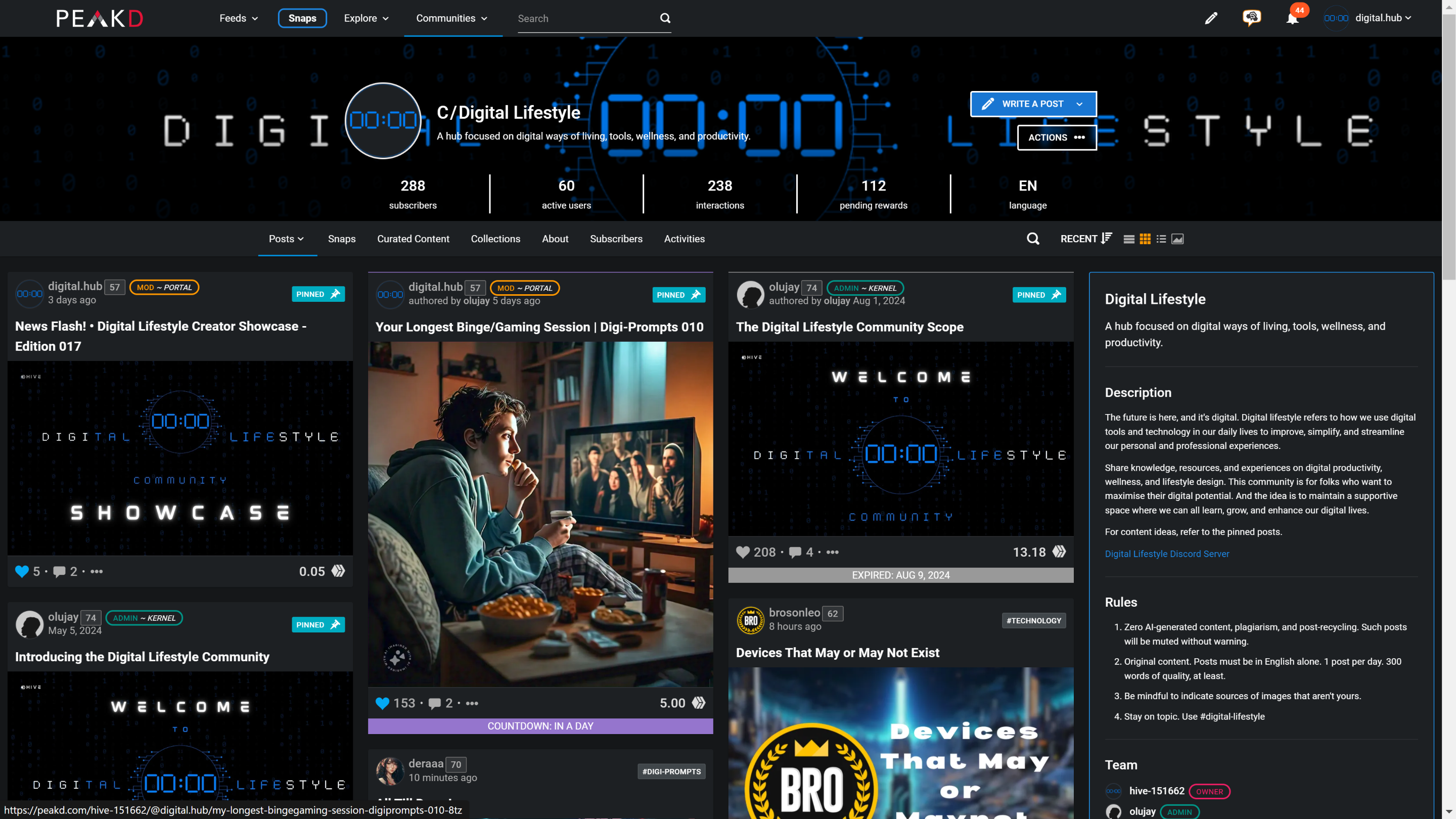Expand the Explore dropdown
1456x819 pixels.
pos(366,18)
